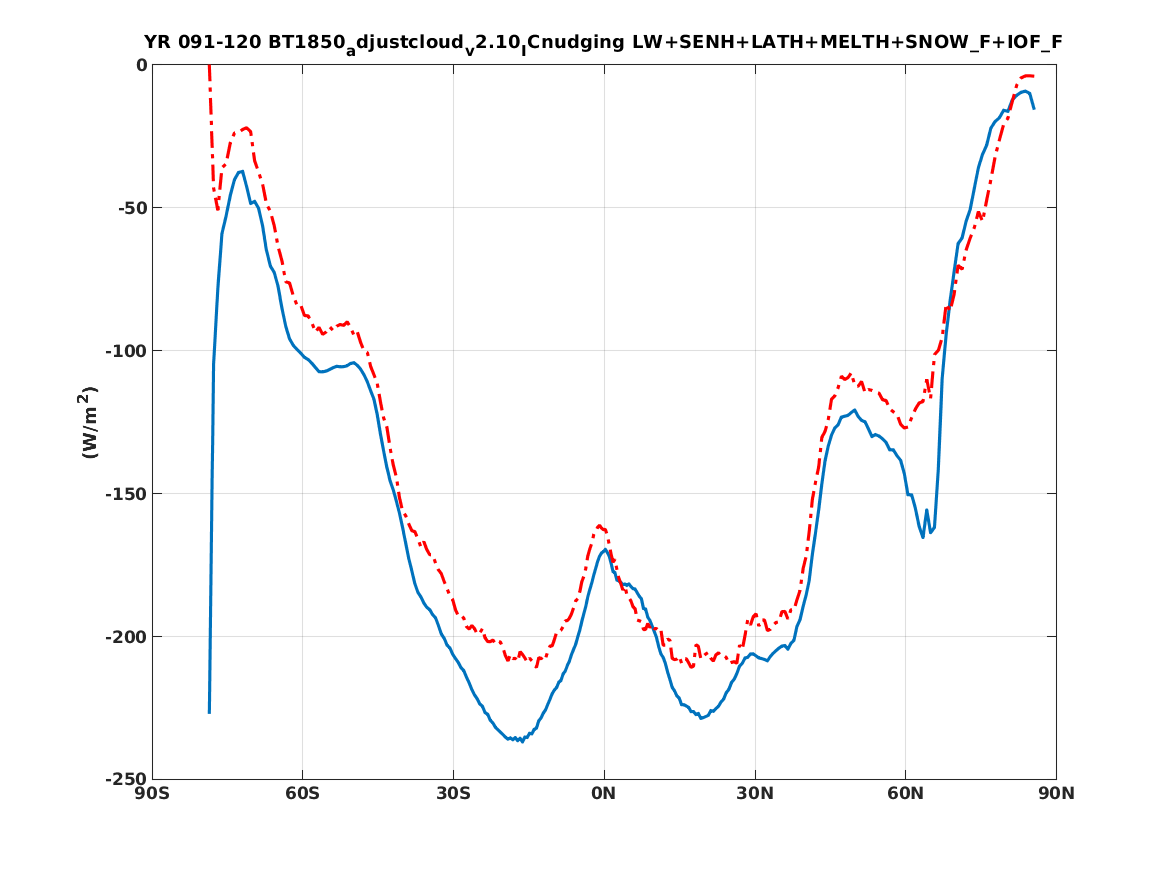Viewport: 1167px width, 875px height.
Task: Click the 30S x-axis tick label
Action: 453,794
